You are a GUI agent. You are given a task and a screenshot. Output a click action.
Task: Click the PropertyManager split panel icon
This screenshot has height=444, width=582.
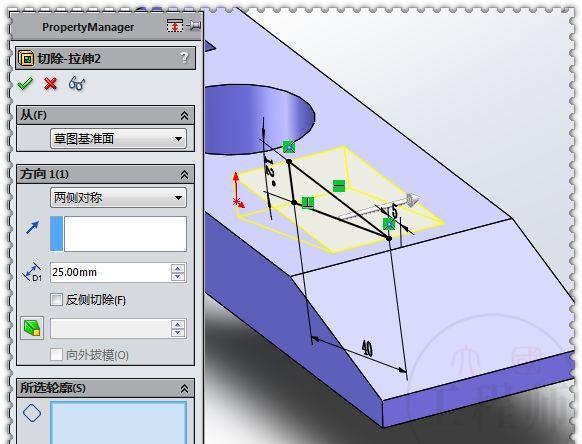coord(174,26)
